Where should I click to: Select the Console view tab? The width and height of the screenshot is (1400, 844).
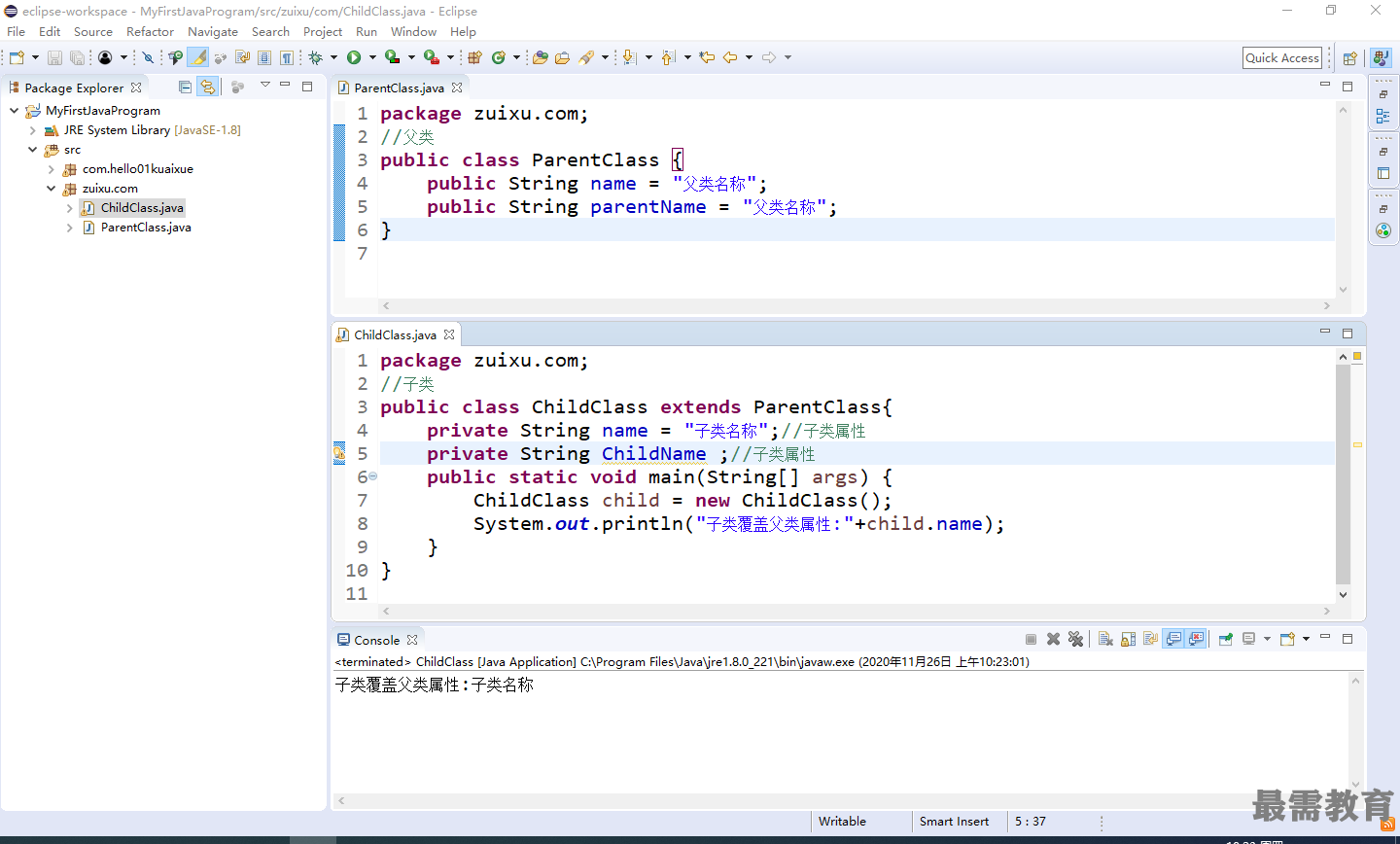pyautogui.click(x=376, y=640)
